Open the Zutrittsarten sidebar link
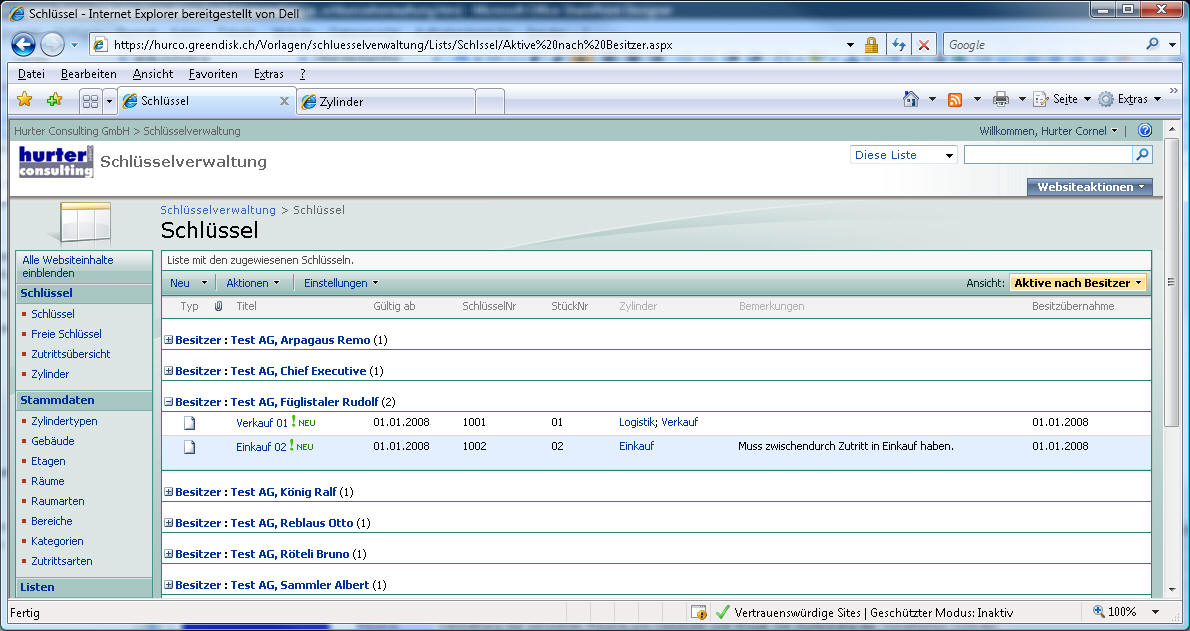This screenshot has height=631, width=1190. coord(61,561)
